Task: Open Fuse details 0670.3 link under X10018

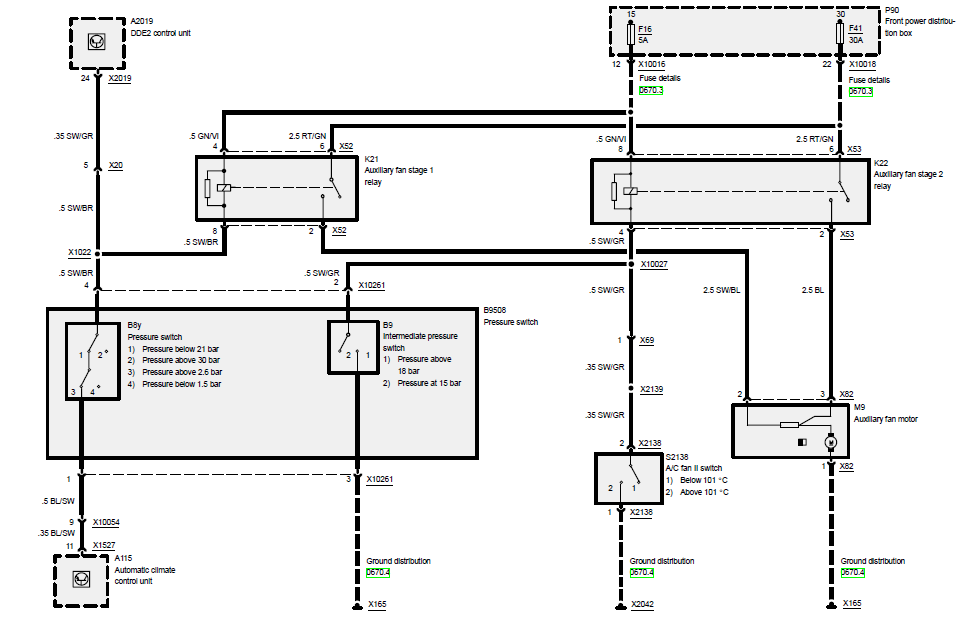Action: coord(860,92)
